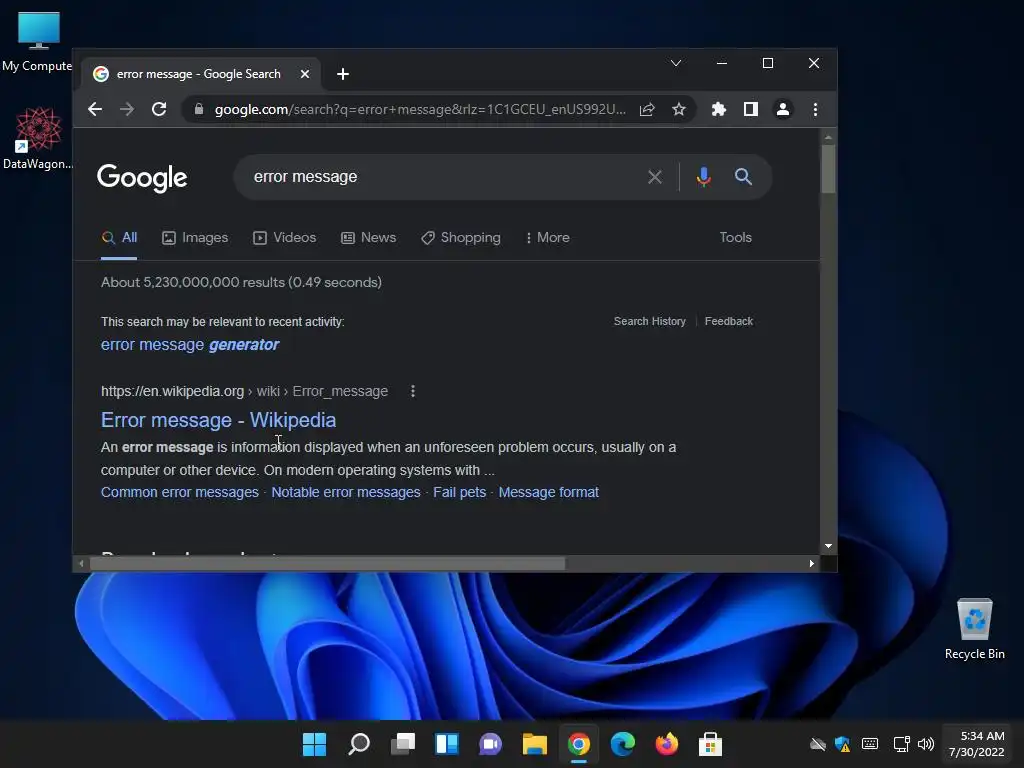Switch to Images results tab

[195, 238]
